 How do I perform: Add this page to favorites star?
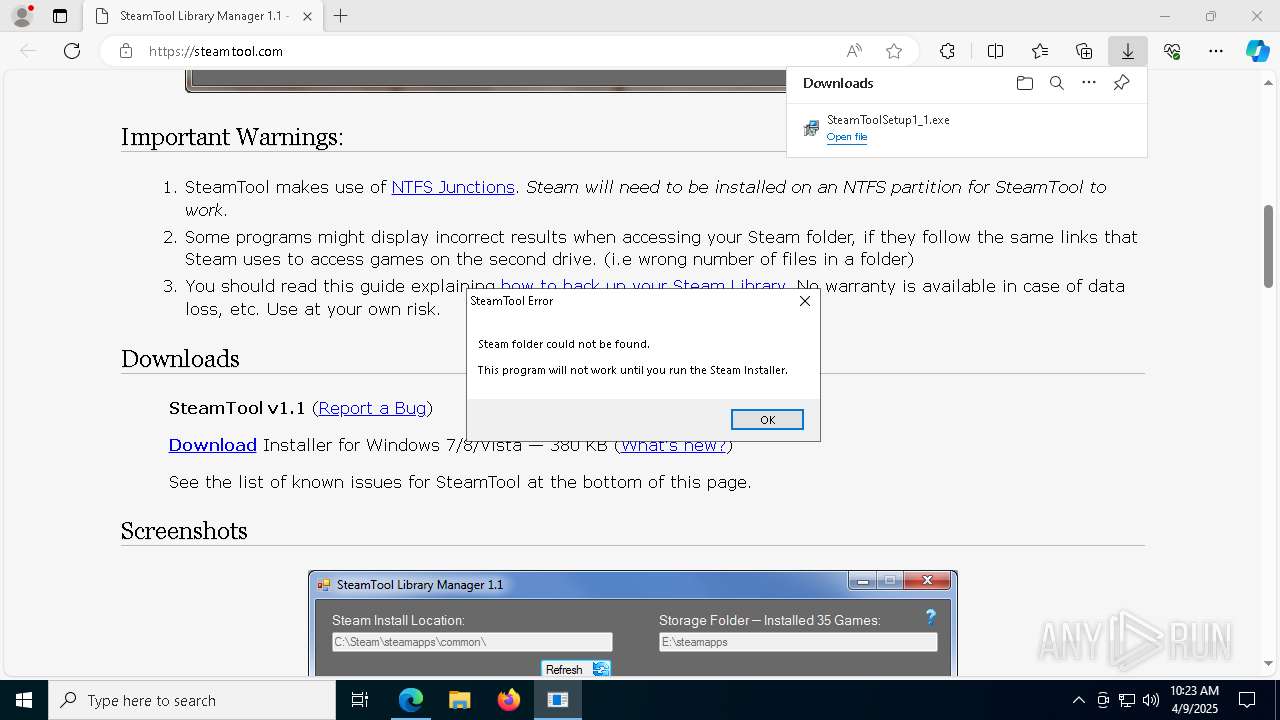[x=894, y=51]
